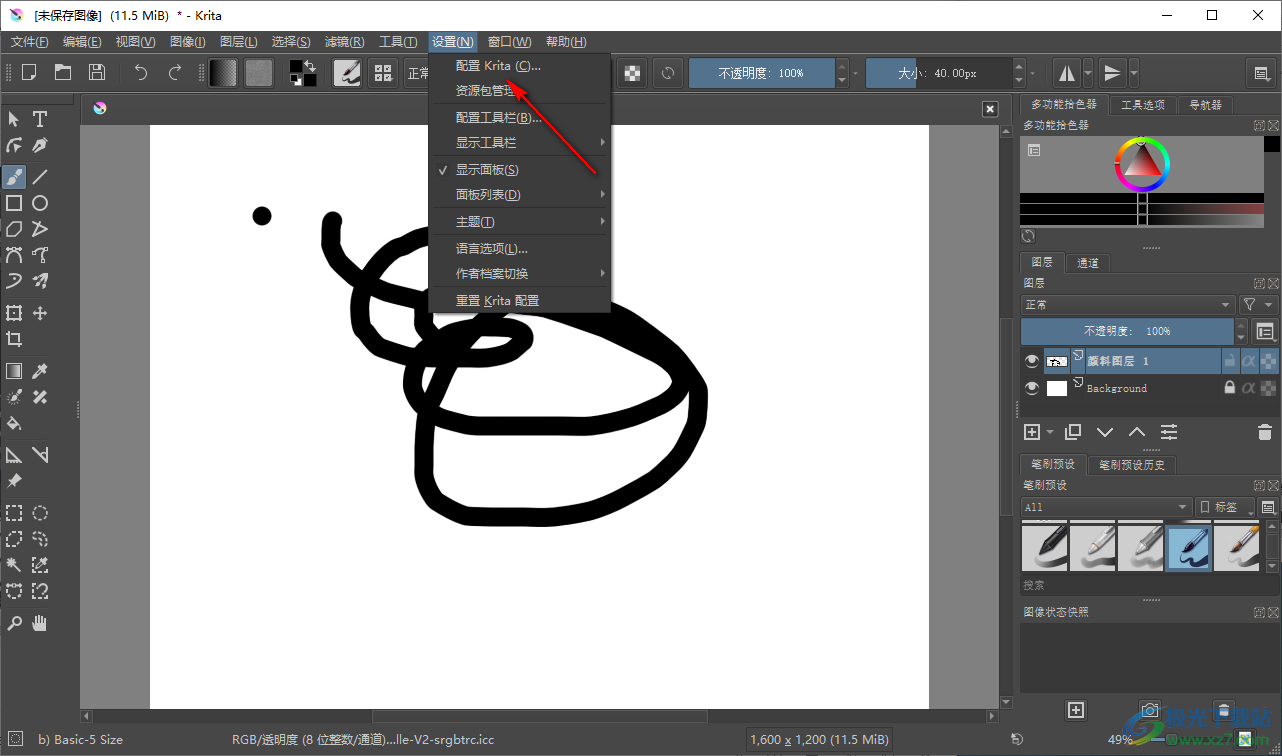Toggle lock on the Background layer
This screenshot has width=1282, height=756.
coord(1230,388)
